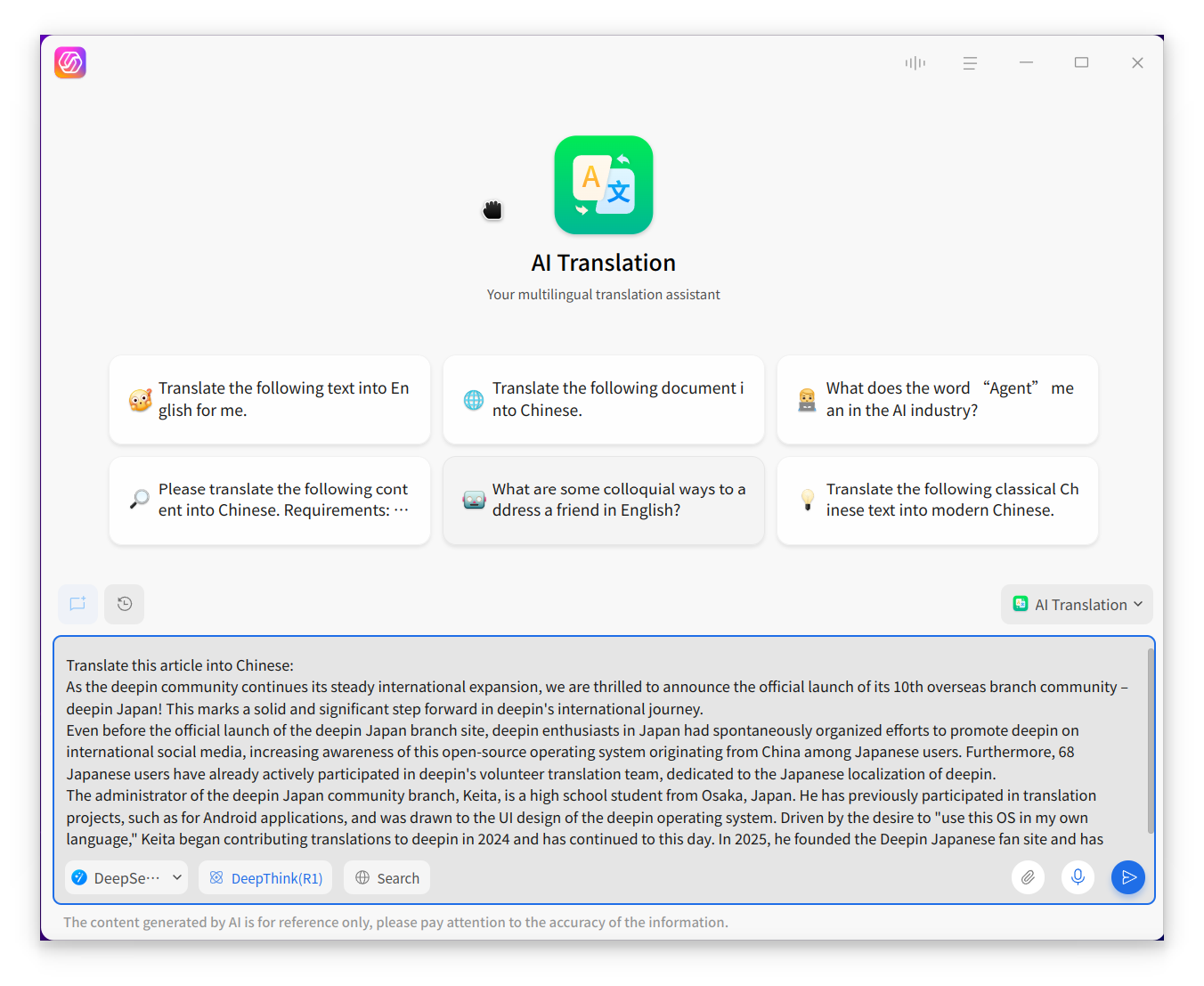Open the voice waveform conversation mode
This screenshot has width=1204, height=986.
point(915,62)
